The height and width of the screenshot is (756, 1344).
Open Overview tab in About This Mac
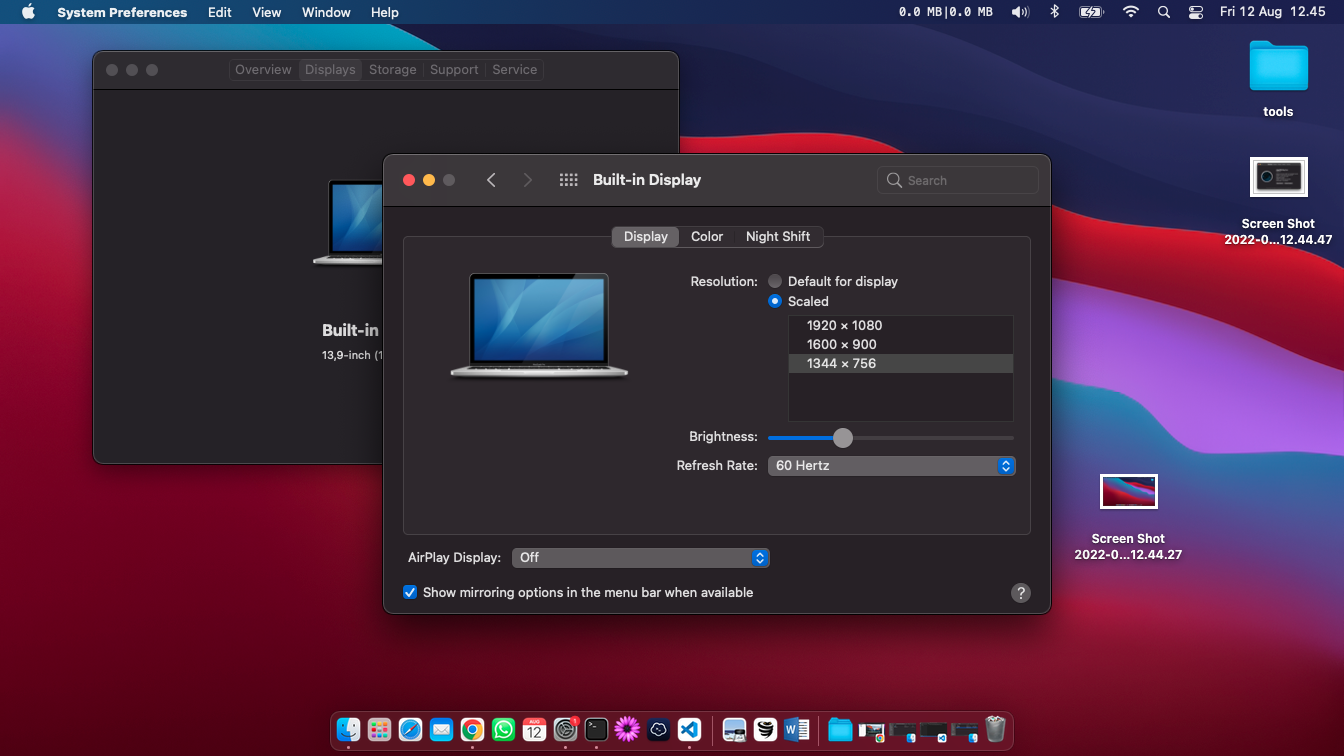click(263, 70)
